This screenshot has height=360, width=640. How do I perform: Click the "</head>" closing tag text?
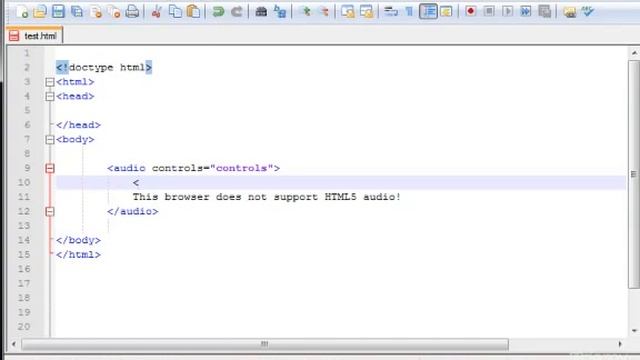78,125
